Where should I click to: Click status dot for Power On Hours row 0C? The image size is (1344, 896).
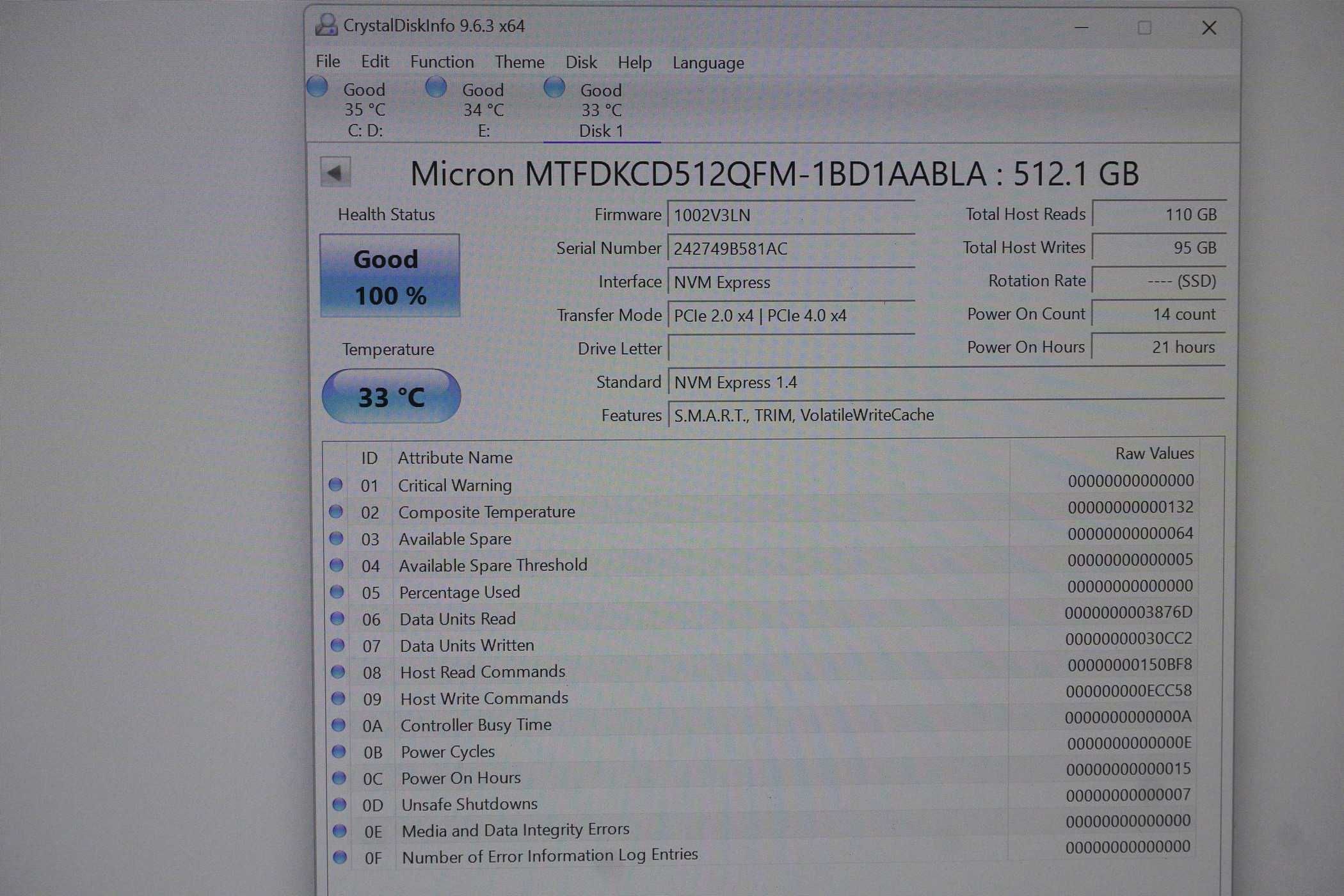point(339,778)
